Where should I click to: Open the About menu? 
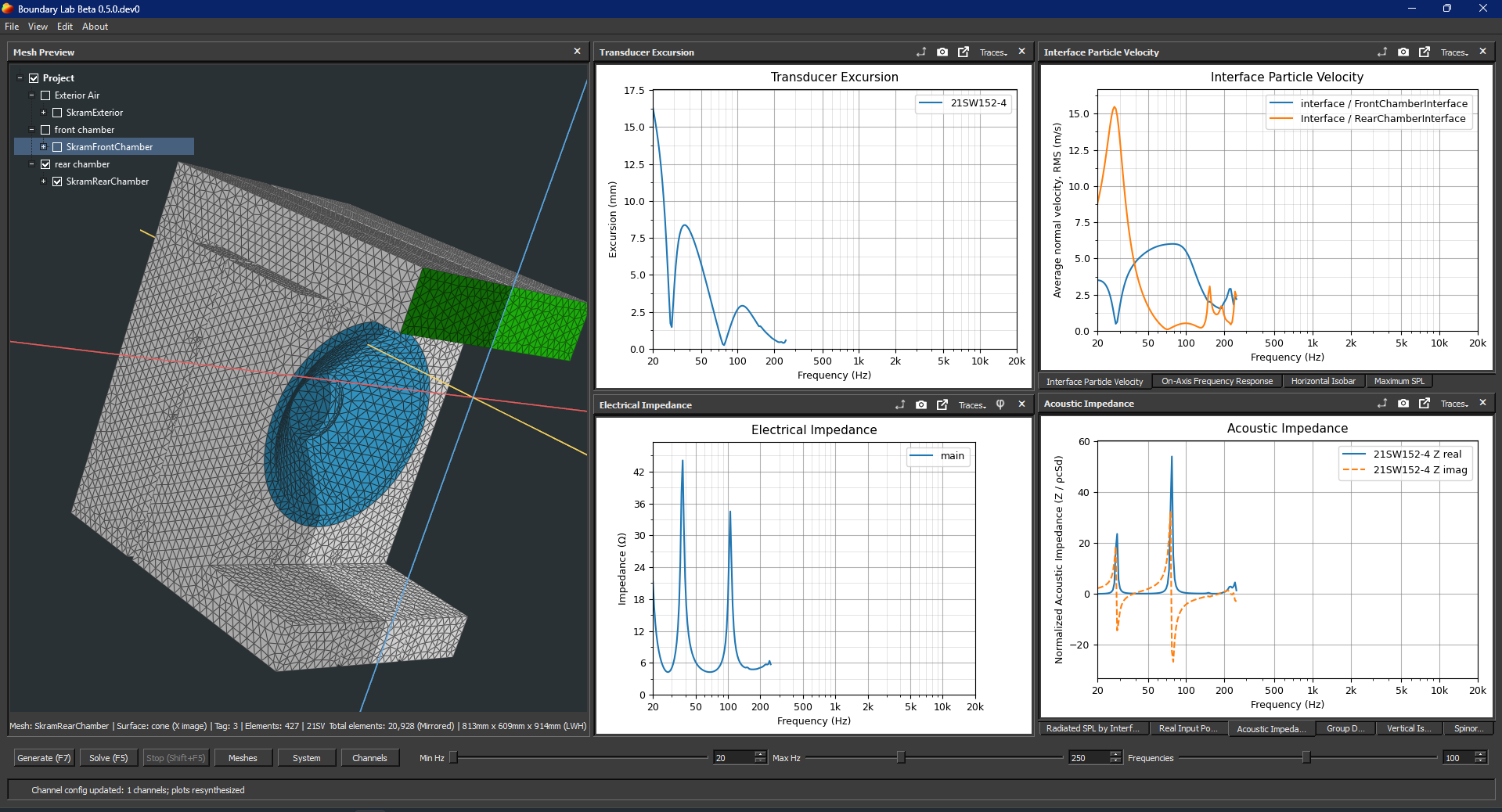tap(95, 27)
